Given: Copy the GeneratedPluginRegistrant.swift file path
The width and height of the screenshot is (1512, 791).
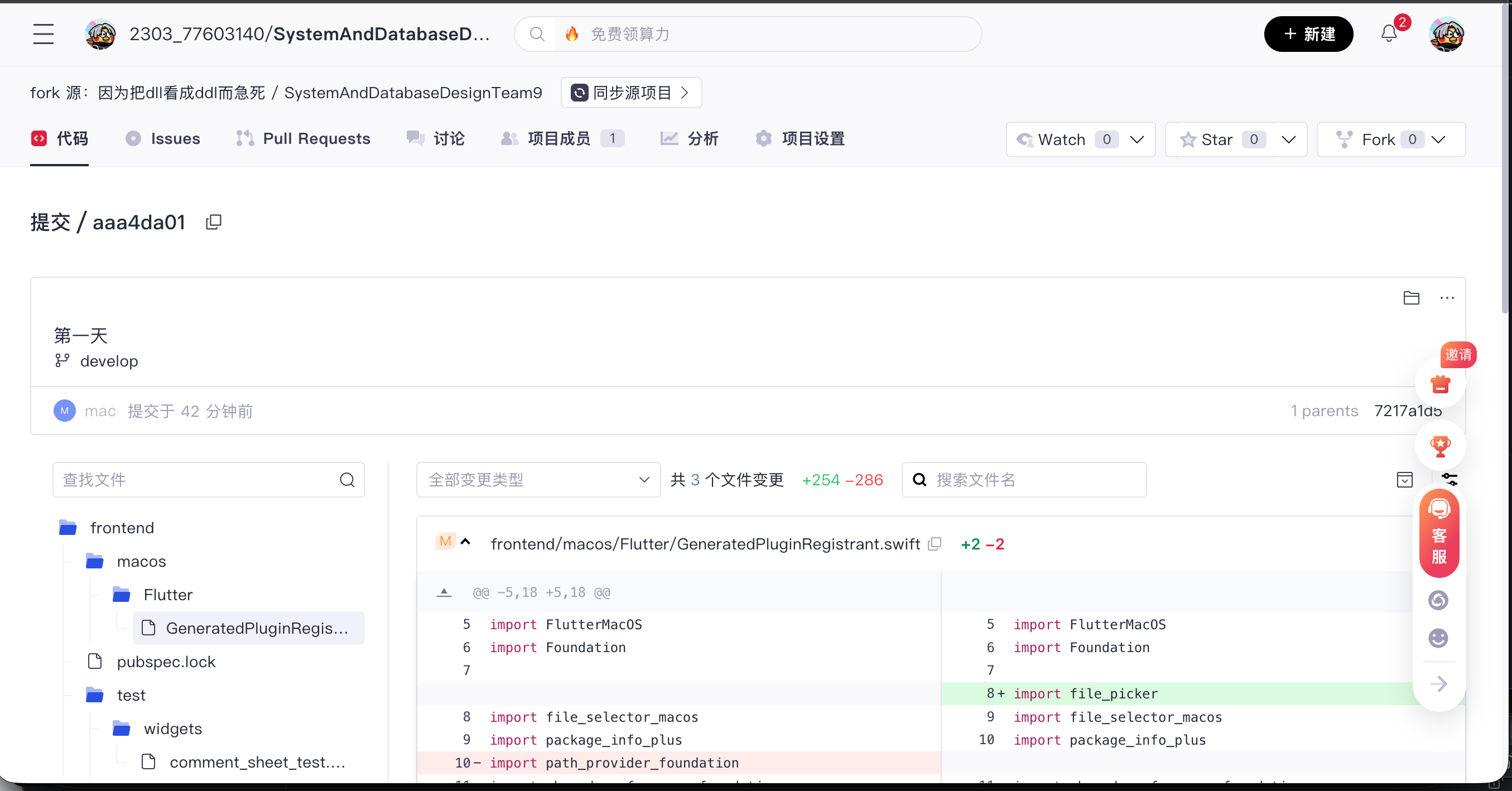Looking at the screenshot, I should coord(935,544).
